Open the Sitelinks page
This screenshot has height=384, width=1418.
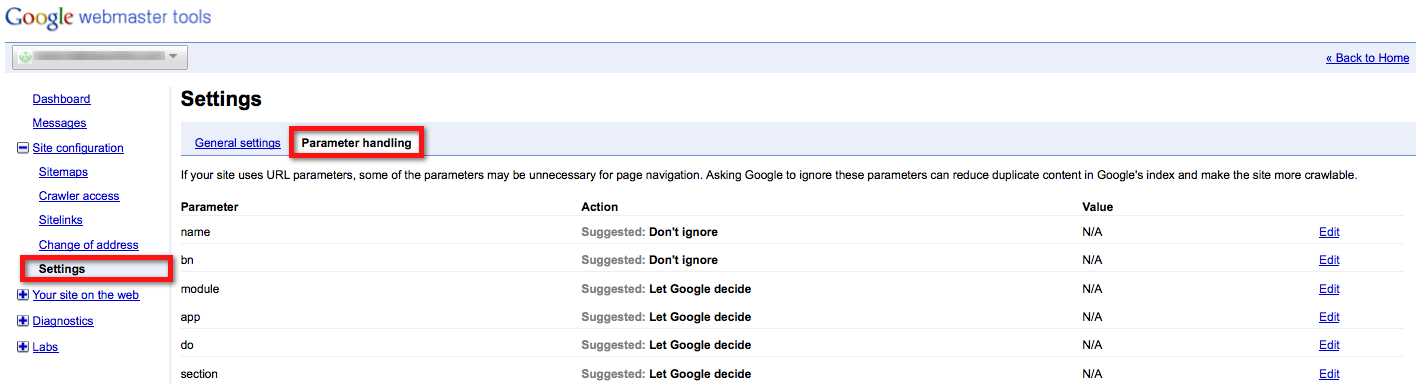61,220
